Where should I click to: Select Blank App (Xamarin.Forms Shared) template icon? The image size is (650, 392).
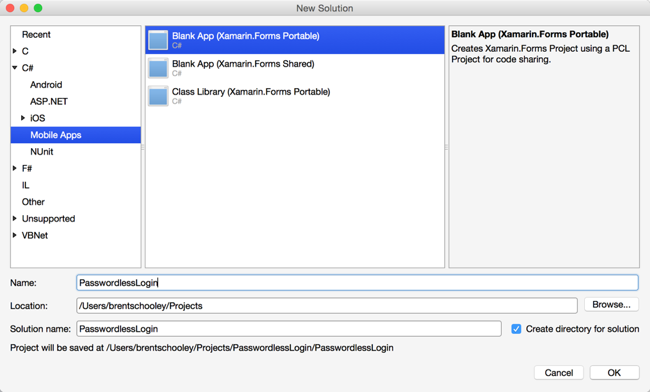[158, 68]
